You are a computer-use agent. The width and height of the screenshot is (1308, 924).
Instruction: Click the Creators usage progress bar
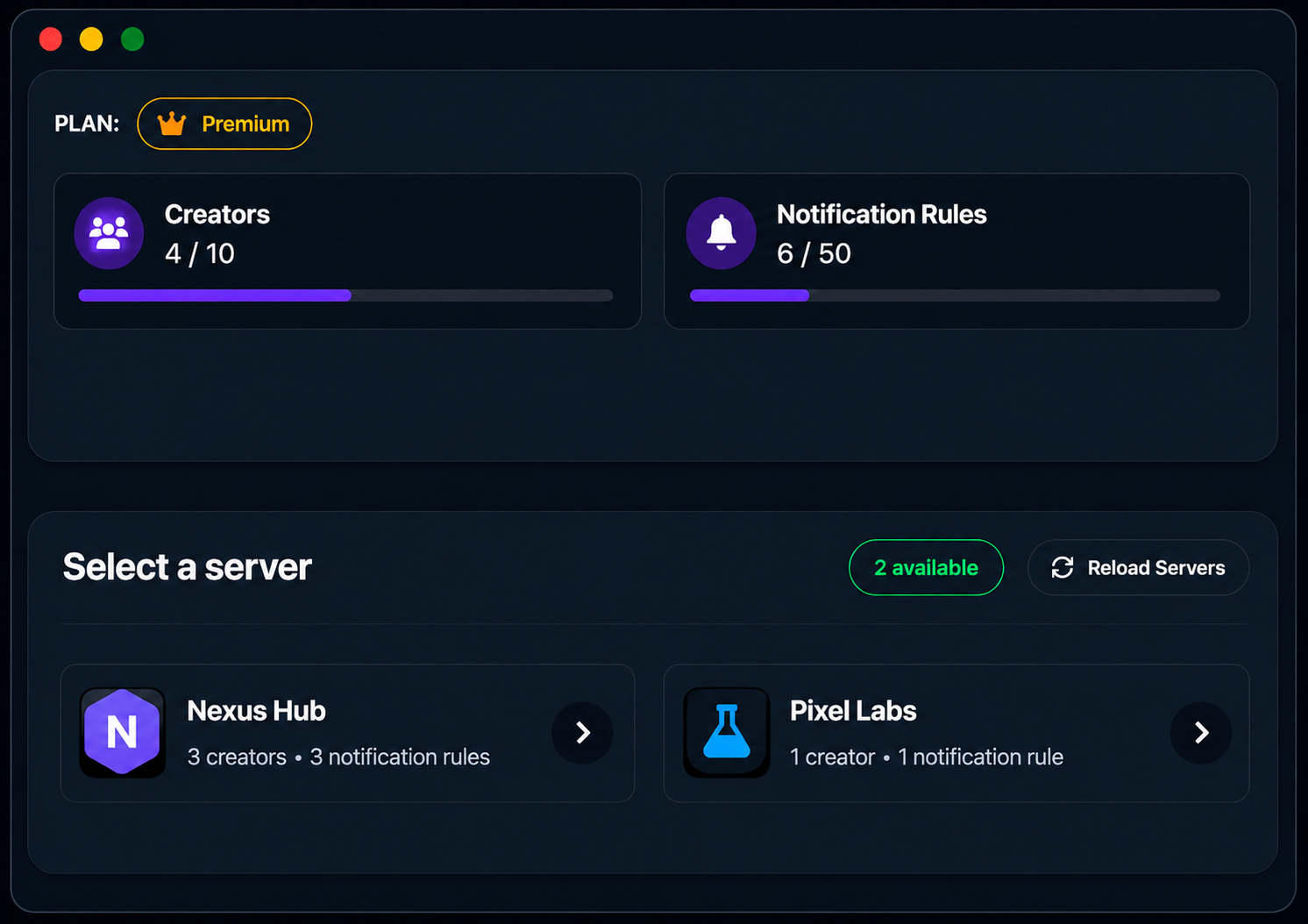[345, 295]
